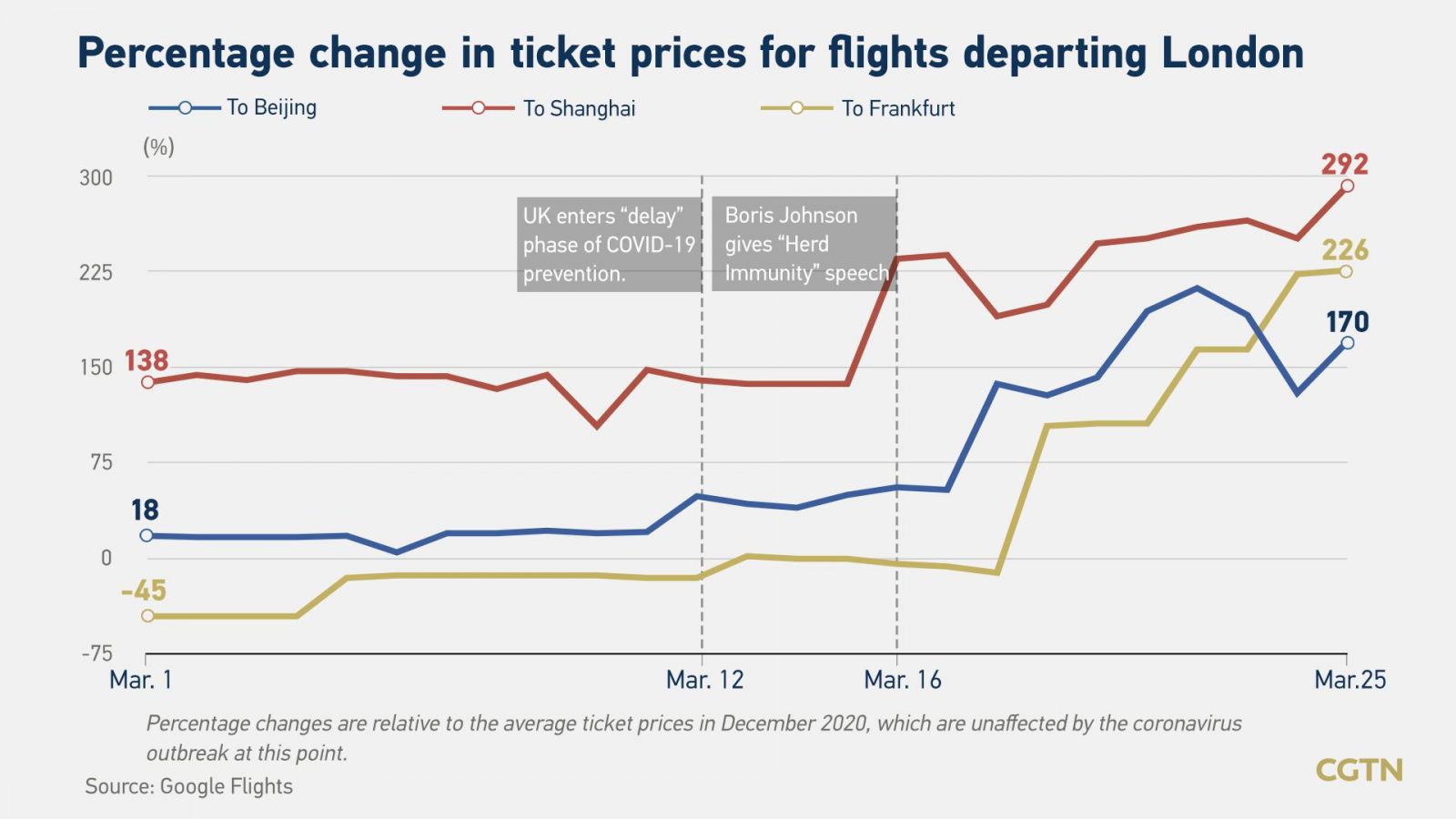Click the To Frankfurt legend marker

pyautogui.click(x=796, y=108)
